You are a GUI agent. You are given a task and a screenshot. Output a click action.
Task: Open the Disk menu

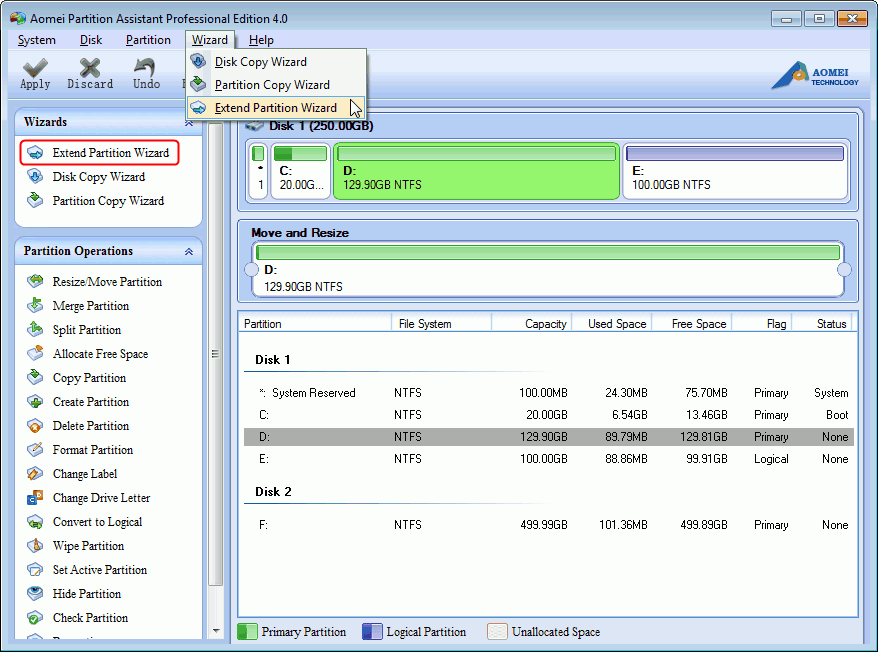(91, 40)
